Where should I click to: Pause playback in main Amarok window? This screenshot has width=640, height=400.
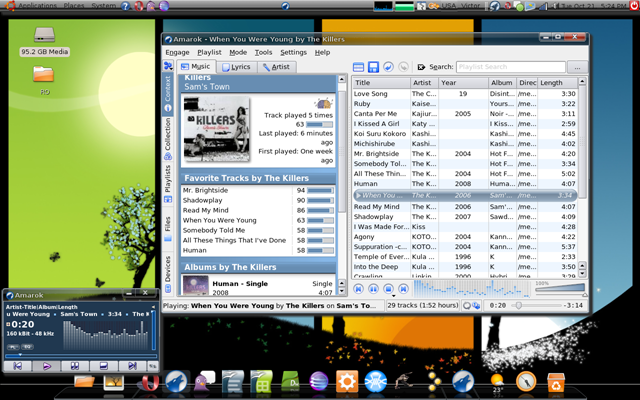click(x=373, y=289)
